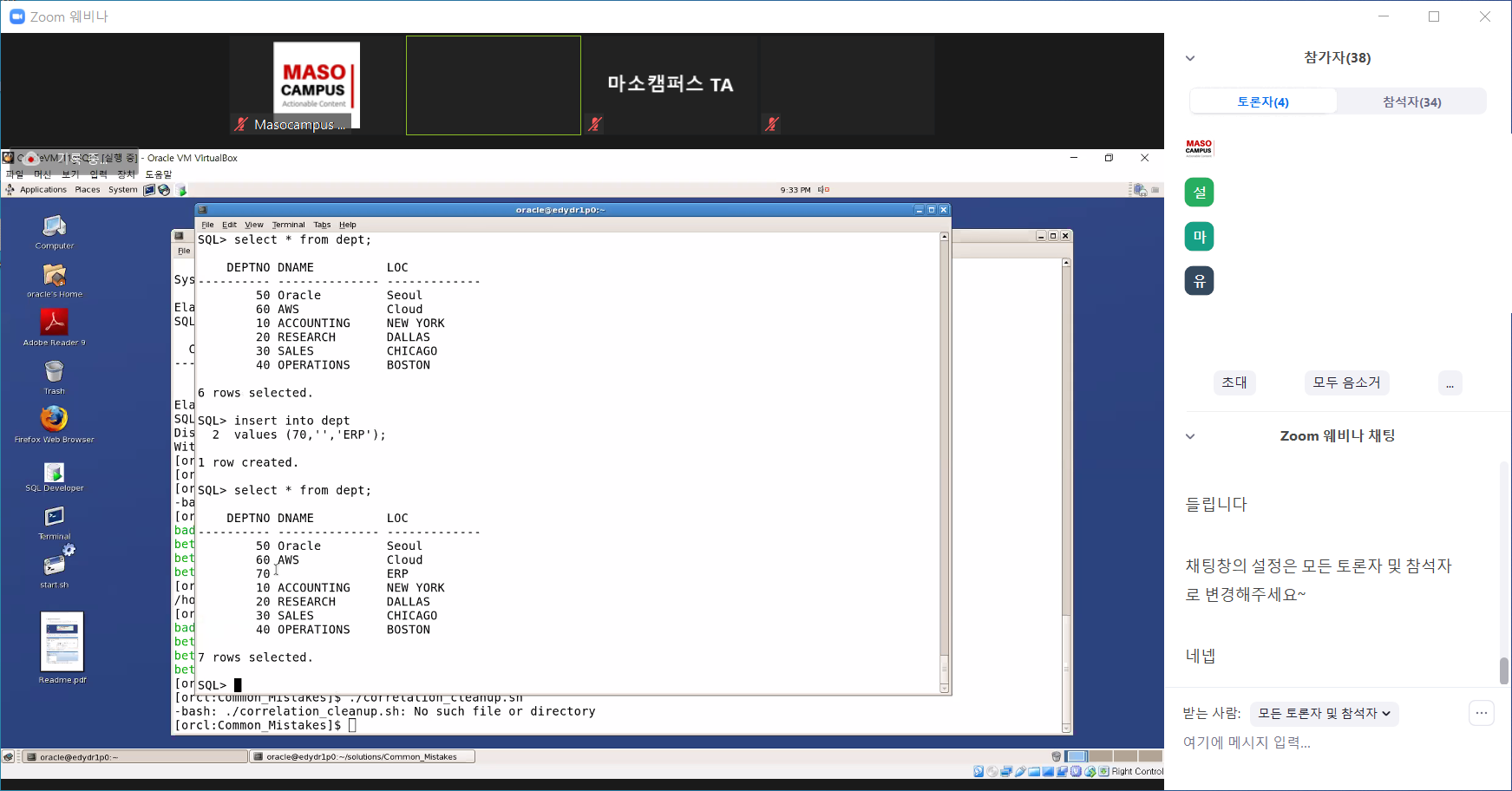1512x791 pixels.
Task: Open the Readme.pdf file thumbnail
Action: click(x=62, y=642)
